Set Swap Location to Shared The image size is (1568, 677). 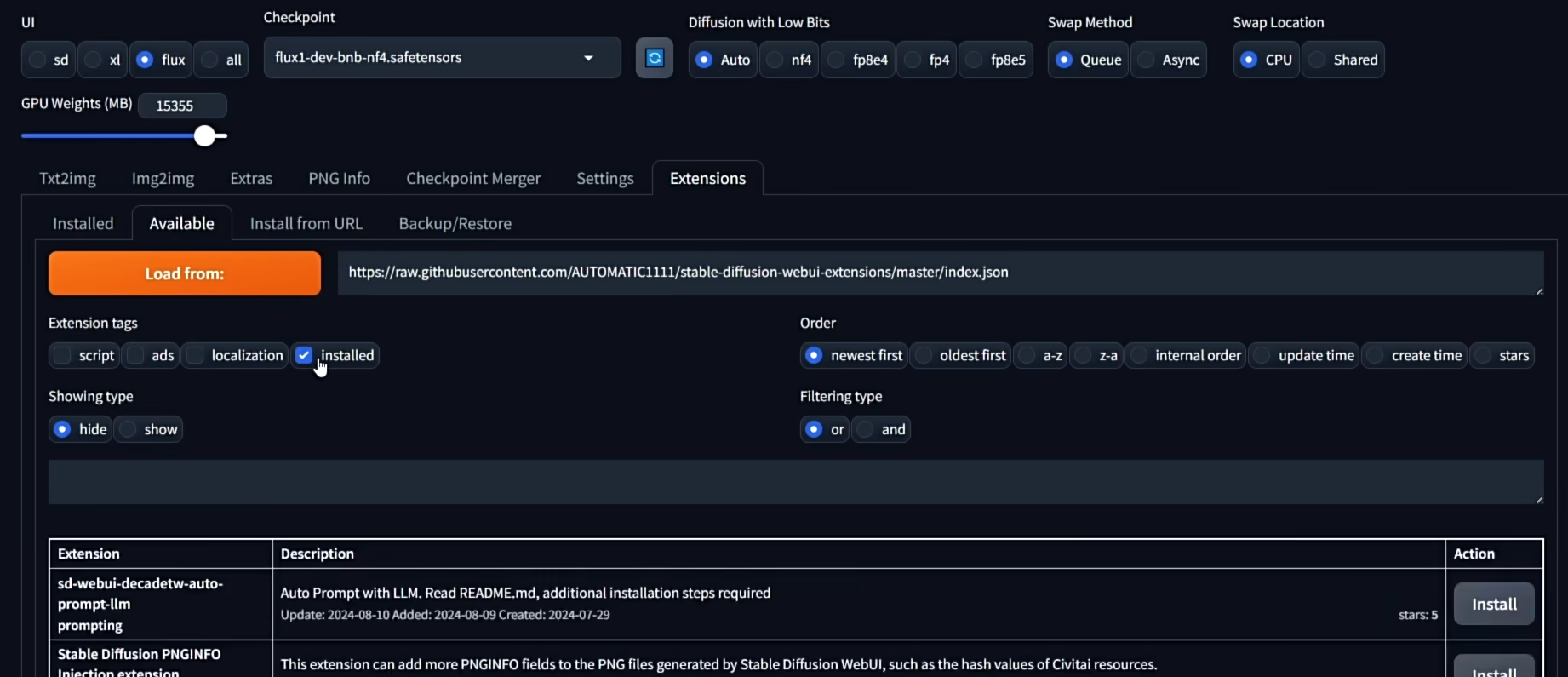pos(1318,60)
